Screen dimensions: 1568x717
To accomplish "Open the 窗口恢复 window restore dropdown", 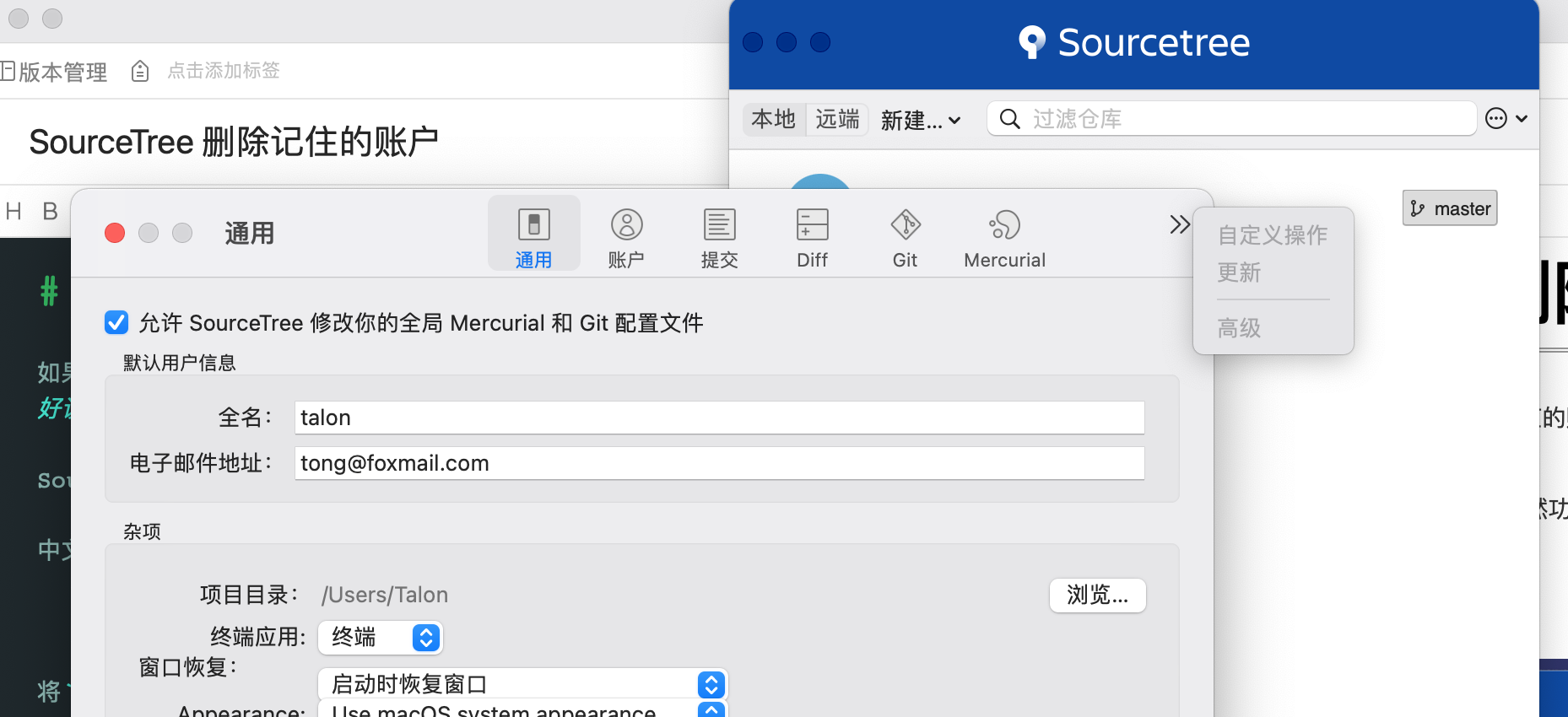I will pyautogui.click(x=522, y=684).
